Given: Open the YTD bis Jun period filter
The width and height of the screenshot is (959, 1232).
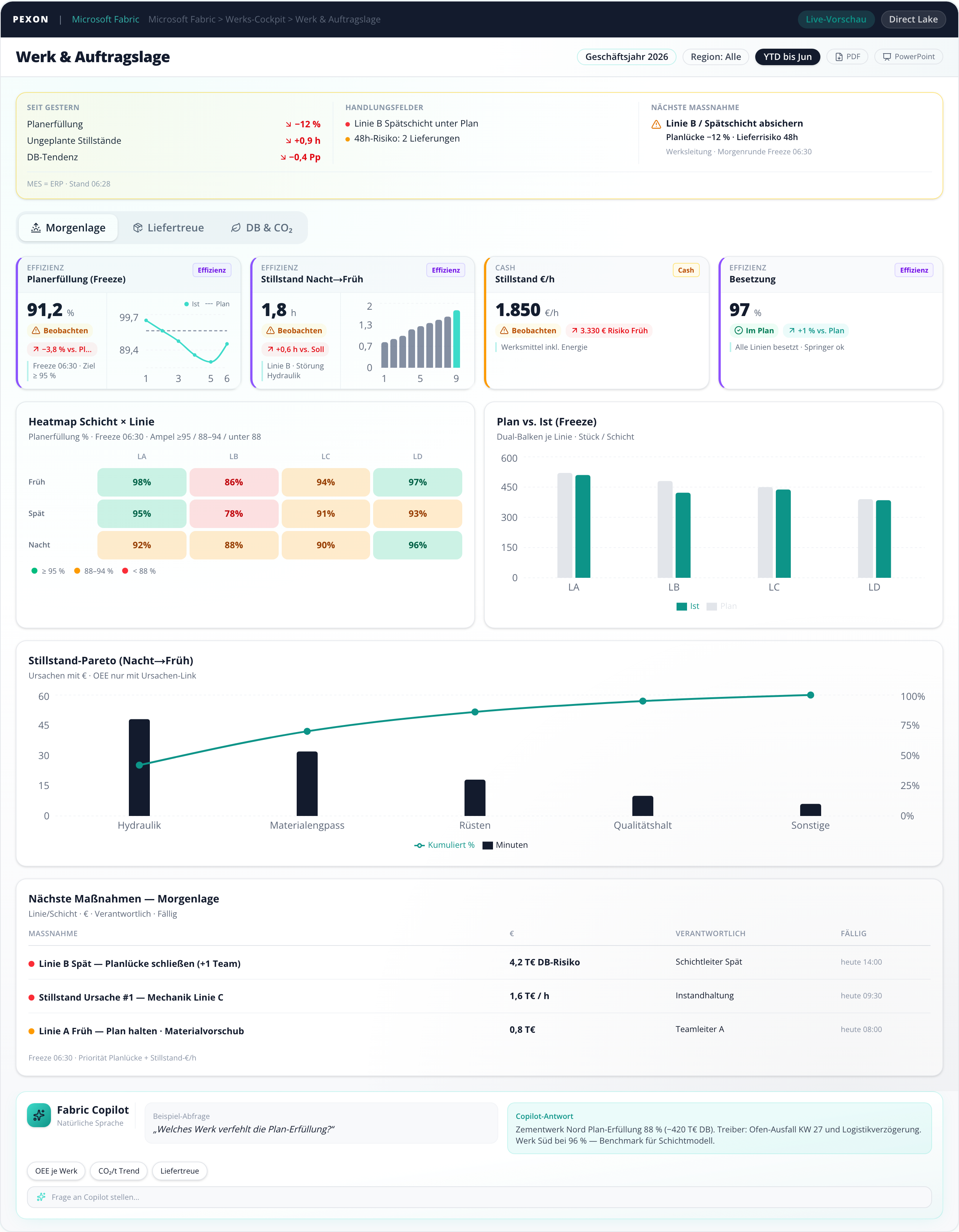Looking at the screenshot, I should coord(787,57).
